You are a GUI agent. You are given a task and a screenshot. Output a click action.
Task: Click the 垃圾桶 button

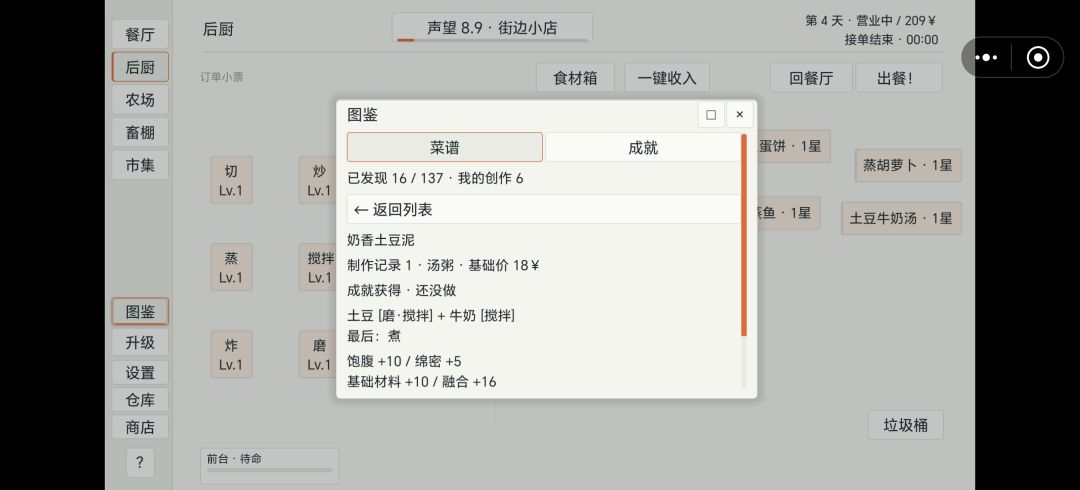(x=906, y=425)
